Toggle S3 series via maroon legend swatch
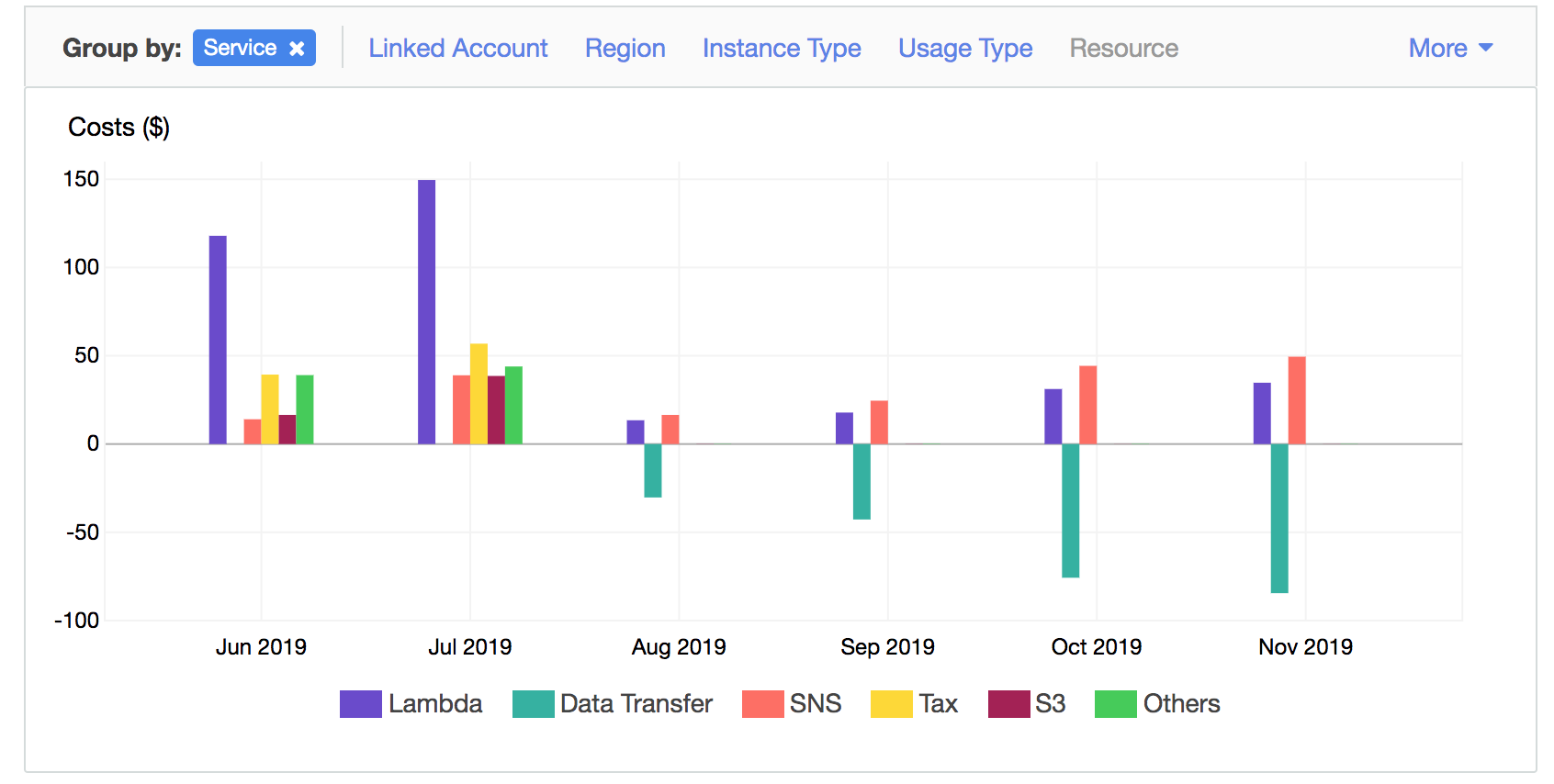1554x784 pixels. pyautogui.click(x=1008, y=704)
